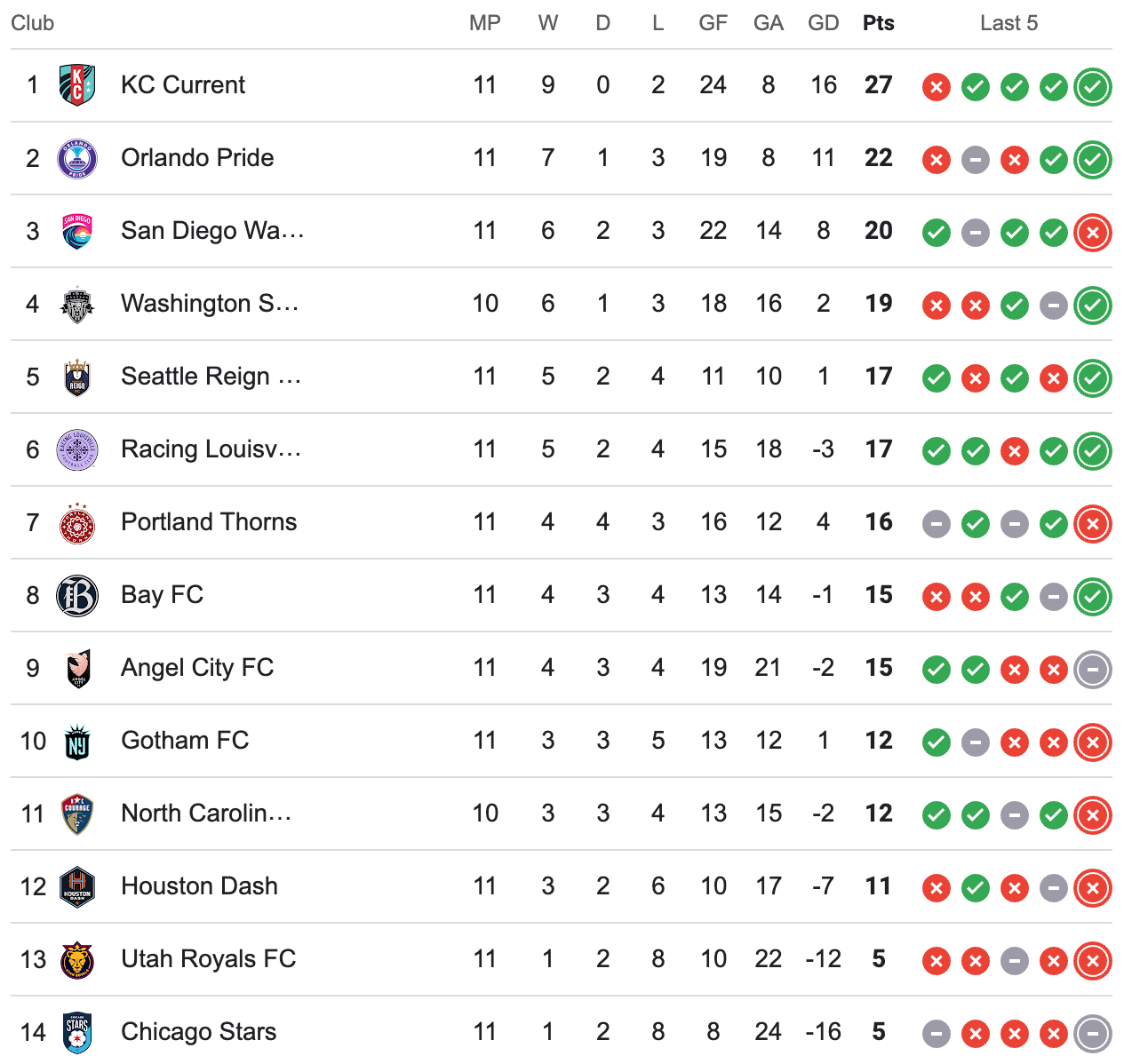Click Utah Royals' latest loss result icon

tap(1093, 961)
